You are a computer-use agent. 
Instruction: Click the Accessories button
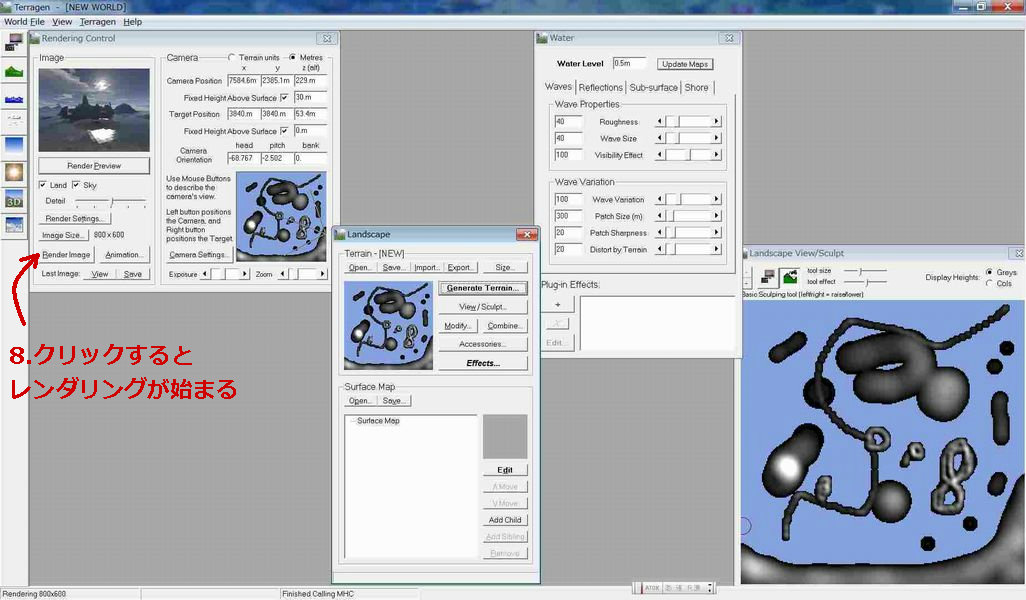483,344
